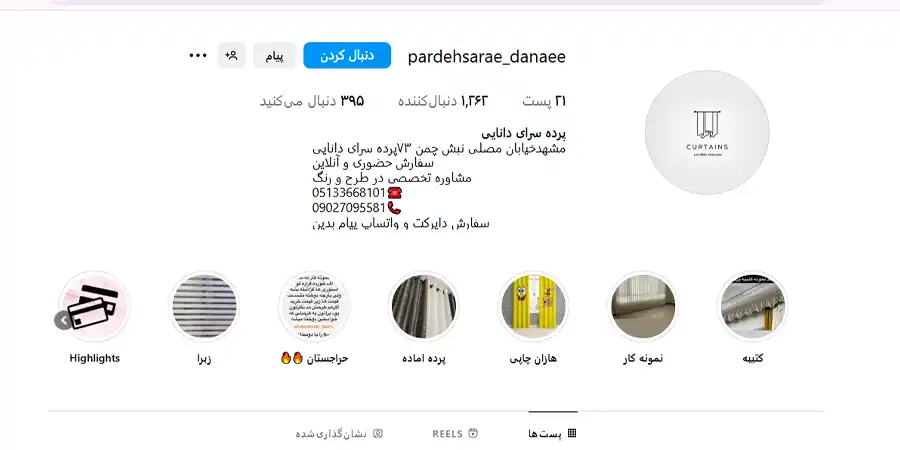View the حراجستان sale highlight
The height and width of the screenshot is (450, 900).
click(x=313, y=306)
